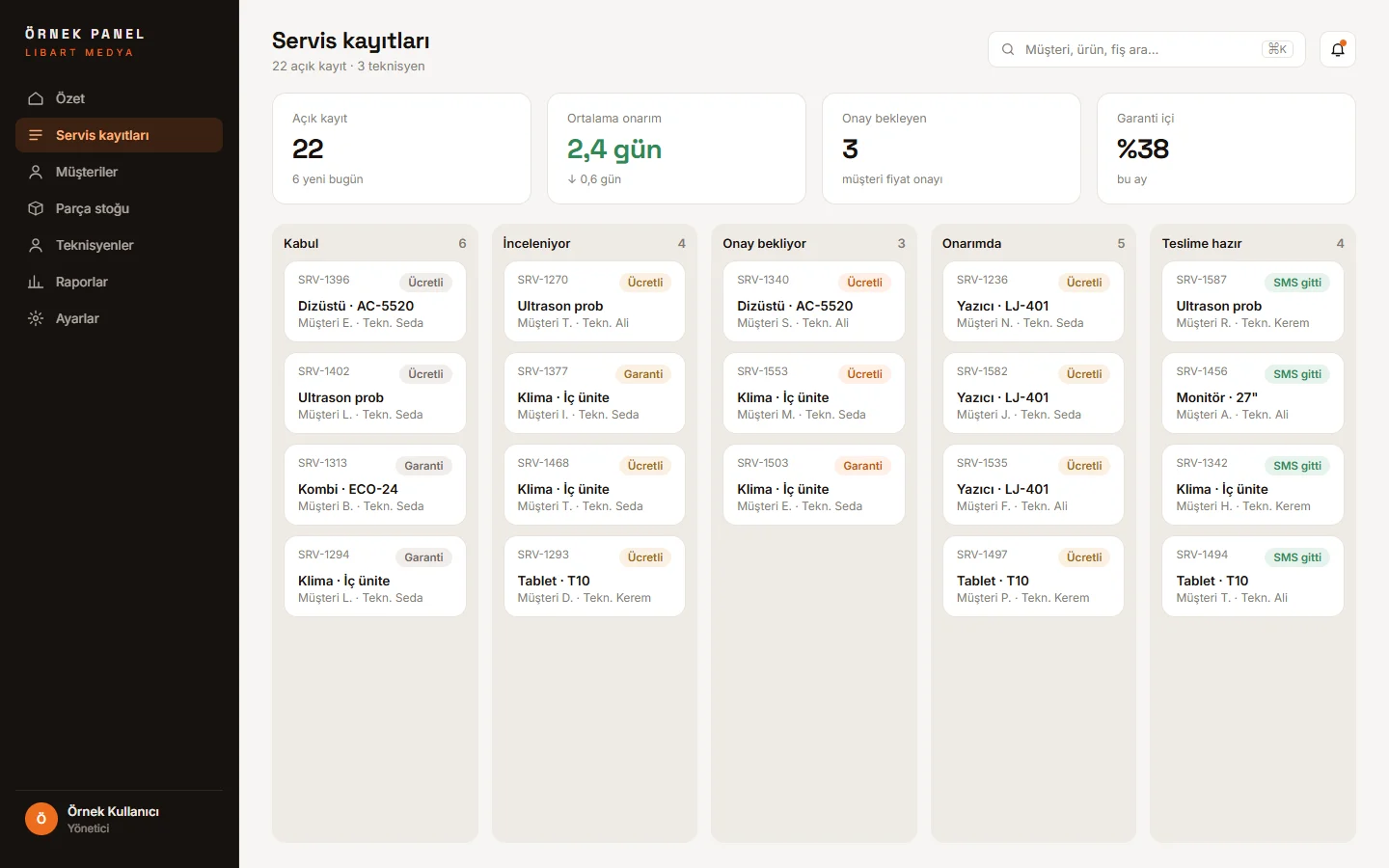Viewport: 1389px width, 868px height.
Task: Click the 2,4 gün average repair value
Action: click(614, 149)
